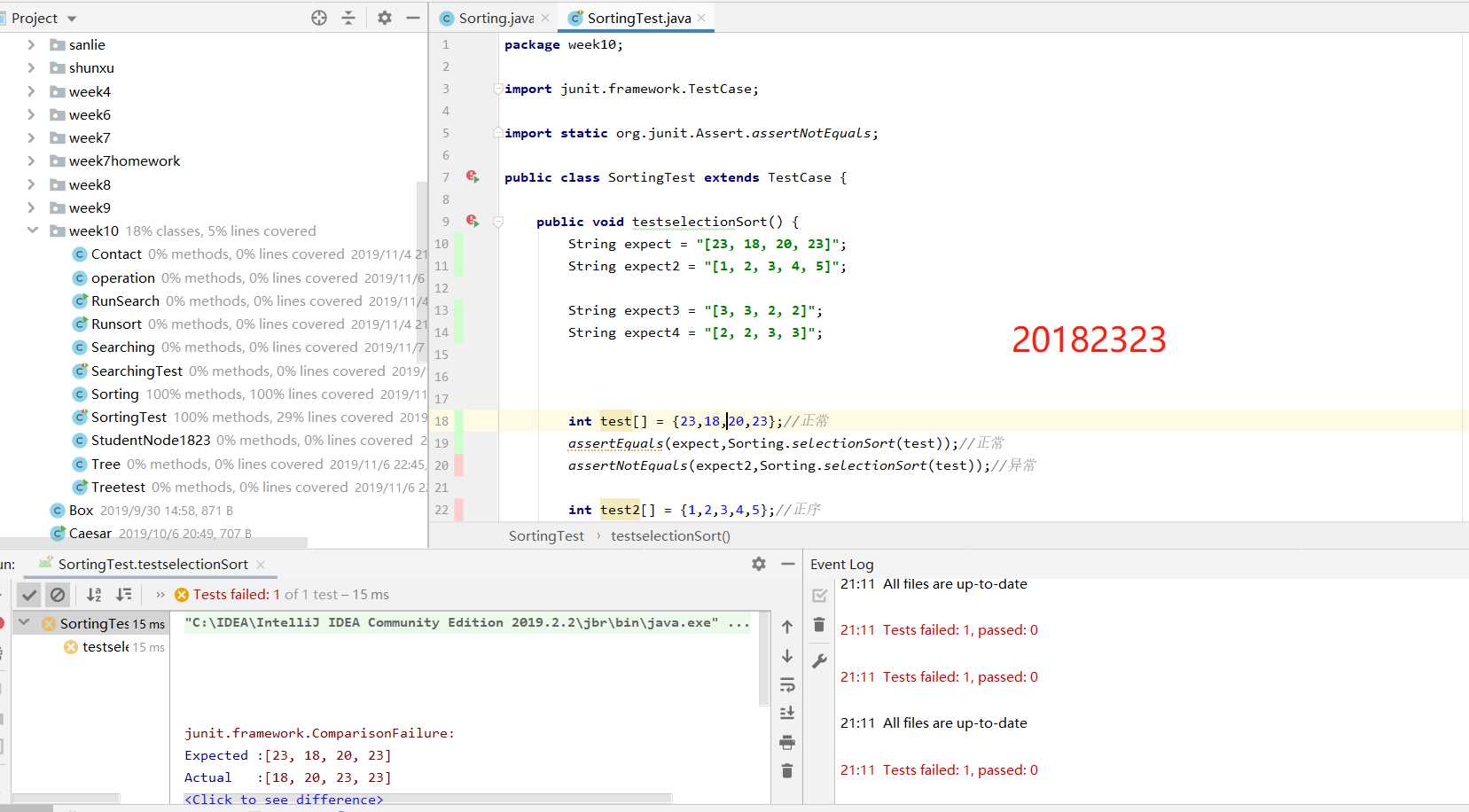
Task: Click run gutter icon beside testselectionSort method
Action: pyautogui.click(x=473, y=221)
